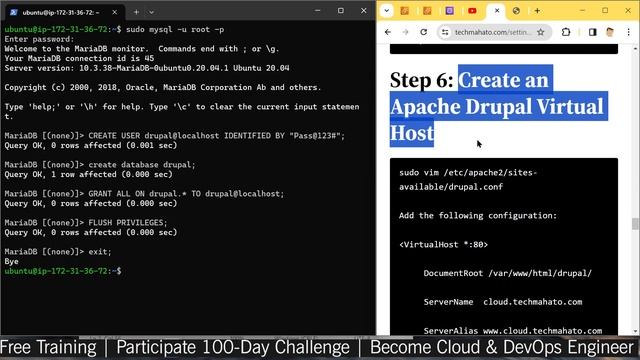
Task: Maximize the Chrome window
Action: click(x=605, y=11)
